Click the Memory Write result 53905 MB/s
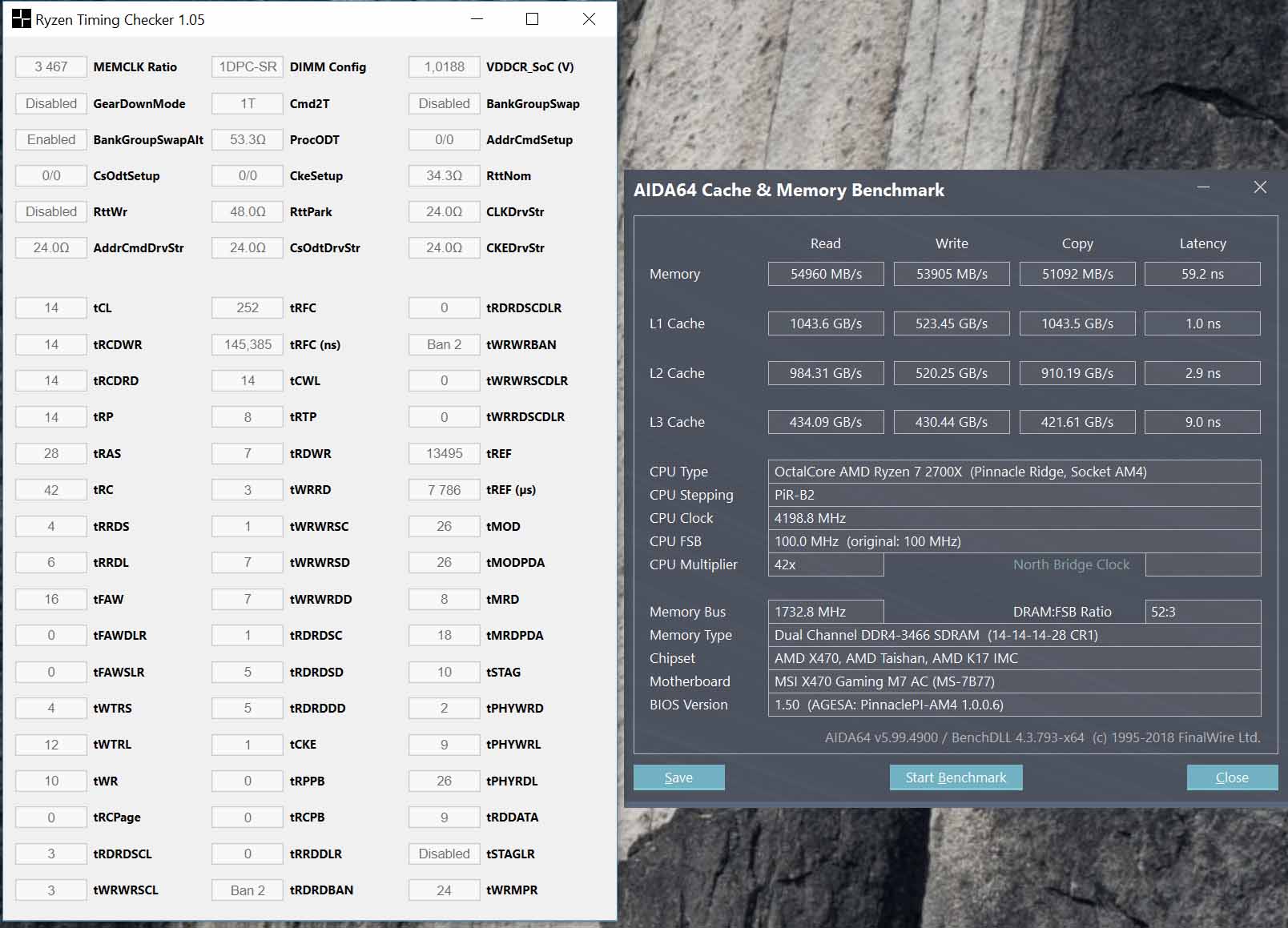1288x928 pixels. (952, 274)
